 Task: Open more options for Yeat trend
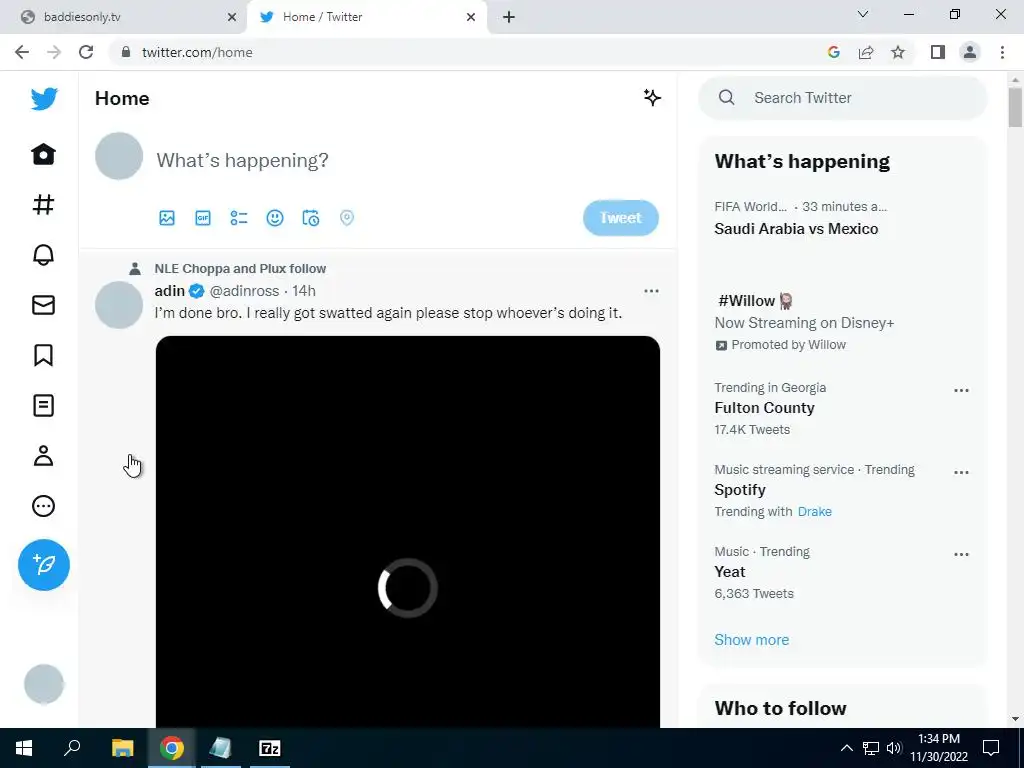[961, 554]
